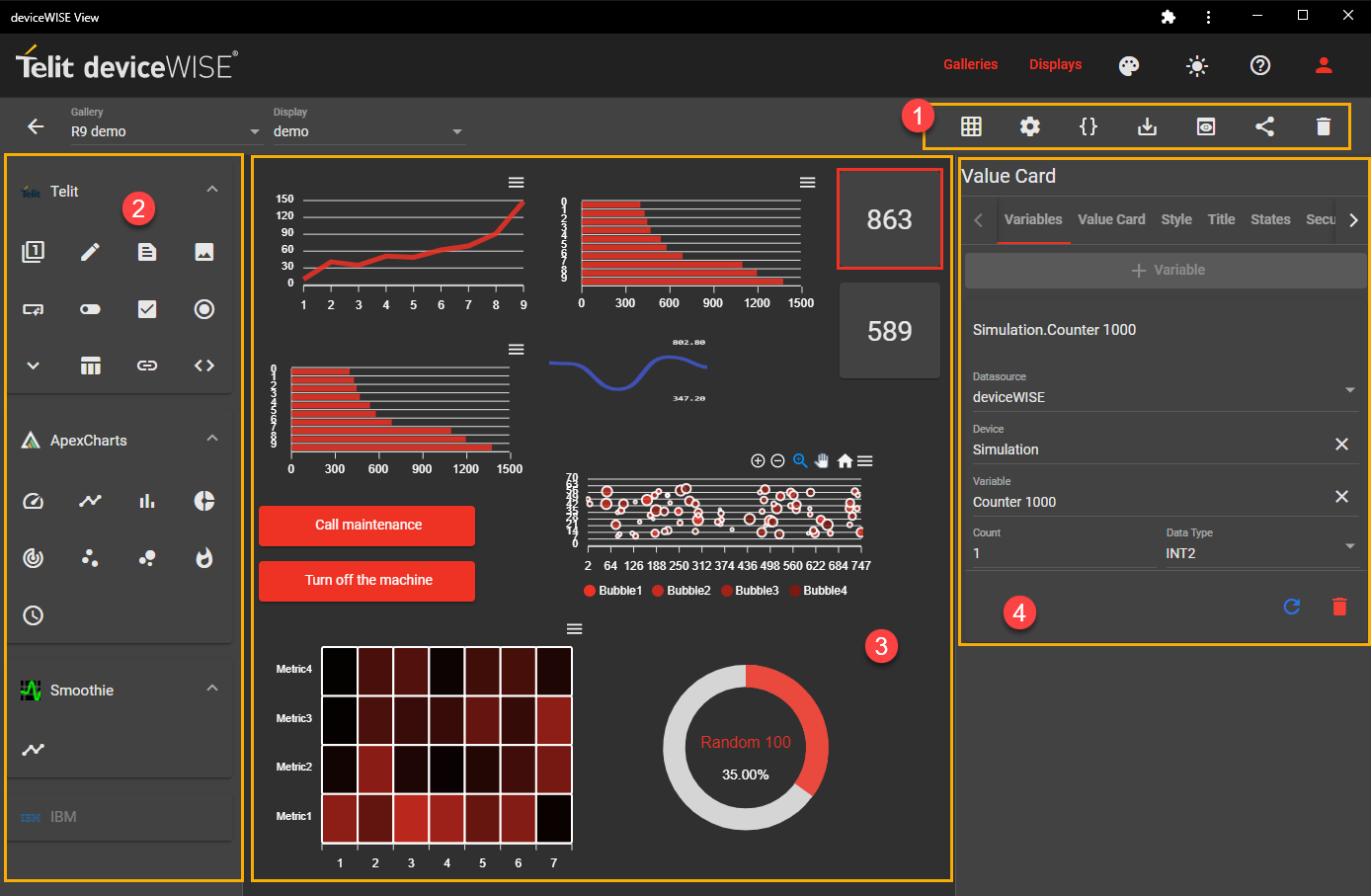Click the grid layout icon in display toolbar
Image resolution: width=1371 pixels, height=896 pixels.
[971, 126]
